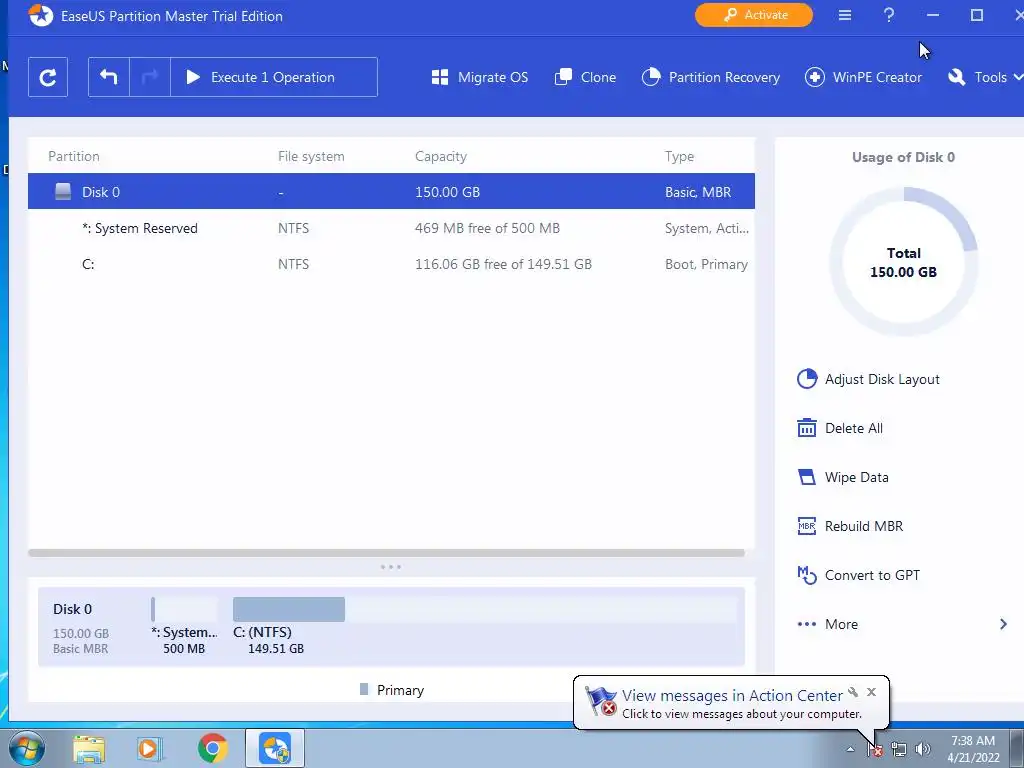The height and width of the screenshot is (768, 1024).
Task: Click the three-dot panel splitter handle
Action: (391, 567)
